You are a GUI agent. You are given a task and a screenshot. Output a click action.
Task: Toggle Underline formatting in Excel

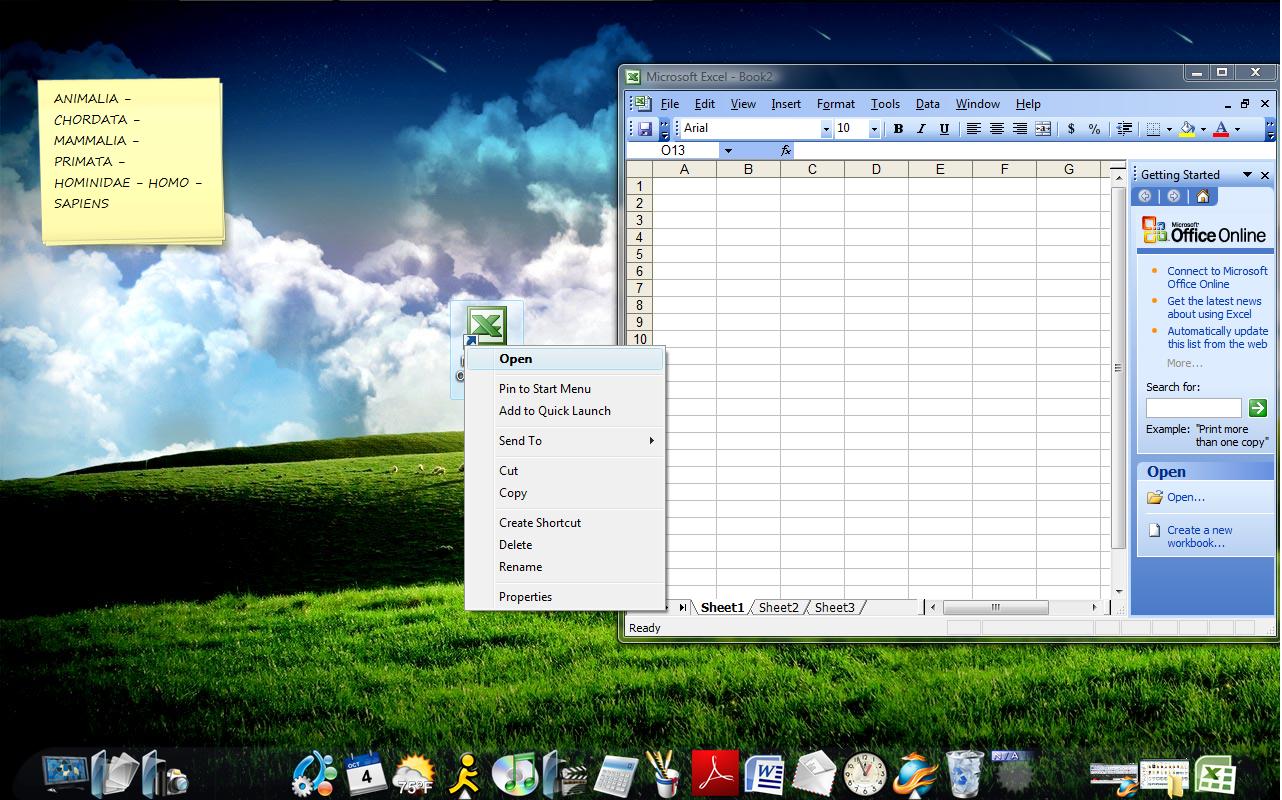click(944, 129)
